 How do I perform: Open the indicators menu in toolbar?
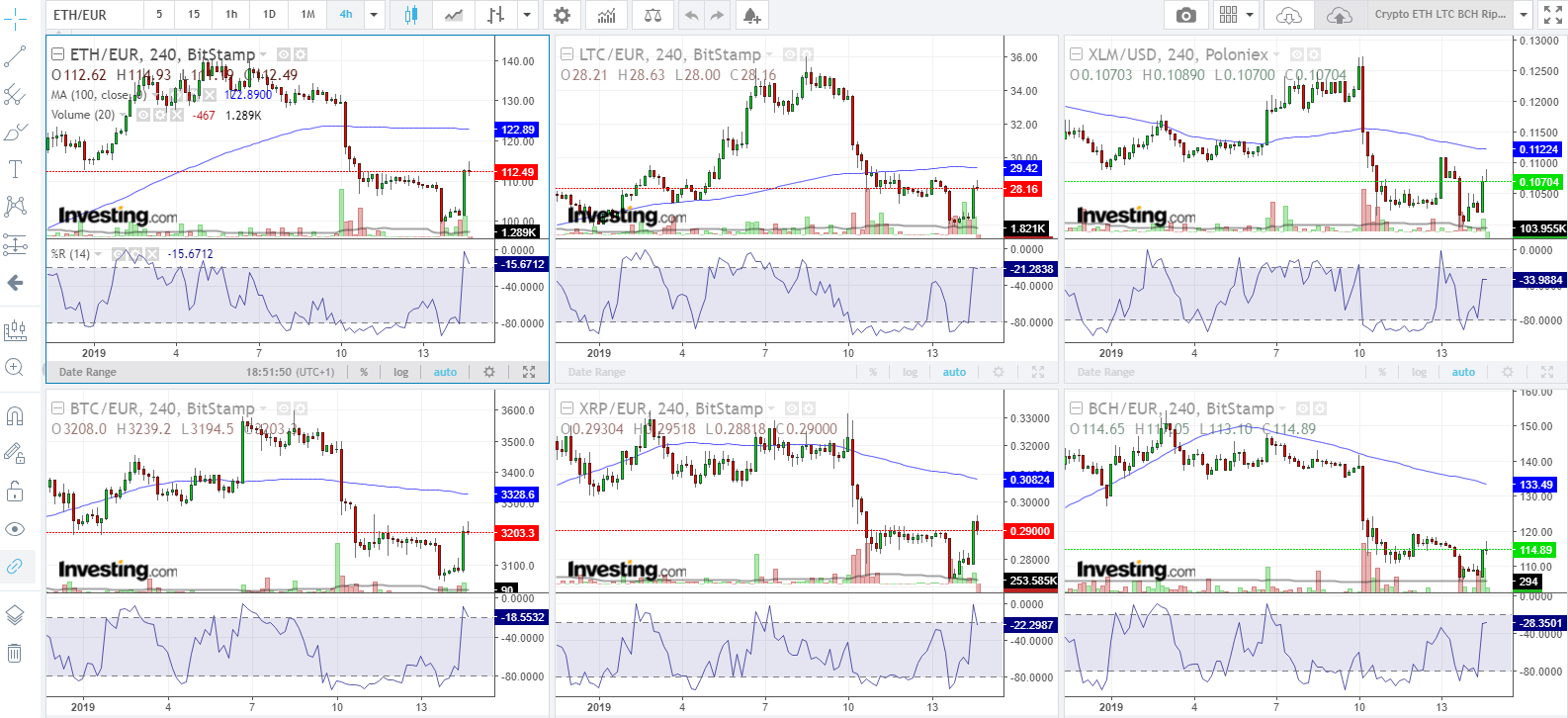[x=606, y=15]
